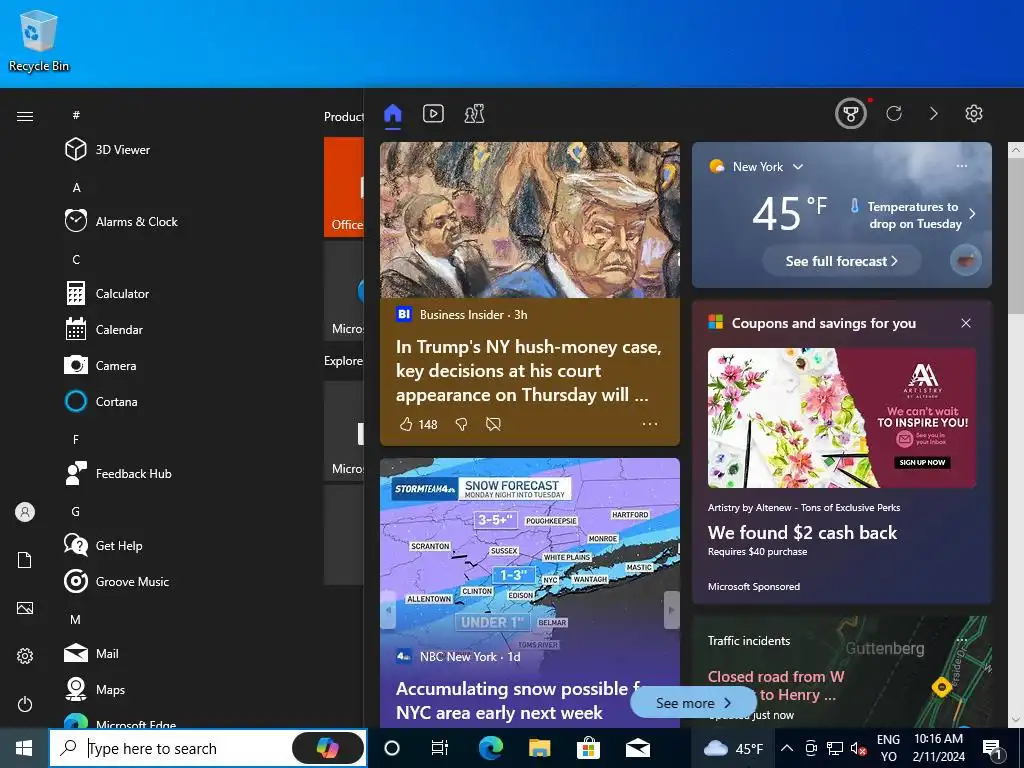This screenshot has height=768, width=1024.
Task: Click the taskbar weather 45°F widget
Action: point(733,748)
